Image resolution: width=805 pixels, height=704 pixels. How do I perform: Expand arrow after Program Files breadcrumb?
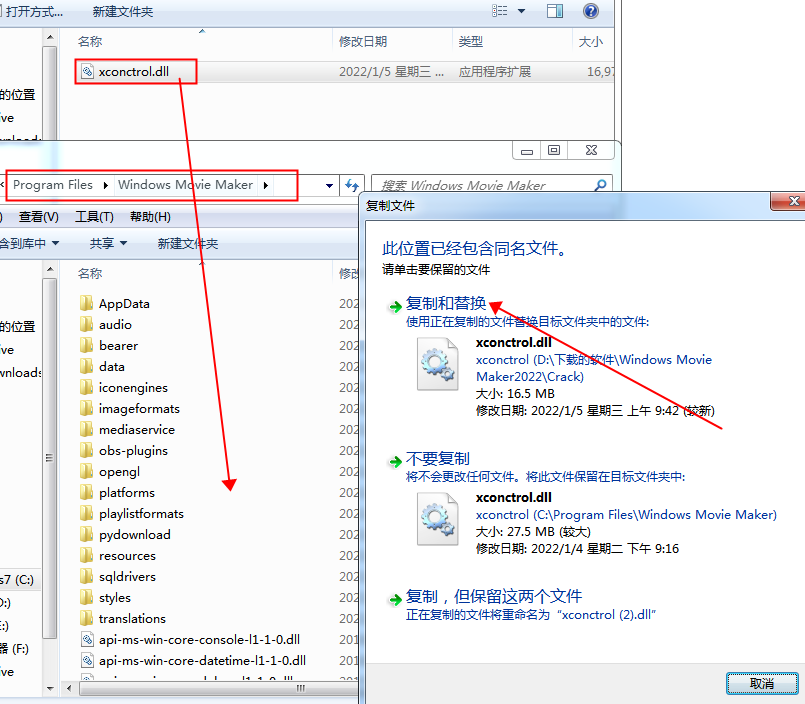click(x=105, y=185)
